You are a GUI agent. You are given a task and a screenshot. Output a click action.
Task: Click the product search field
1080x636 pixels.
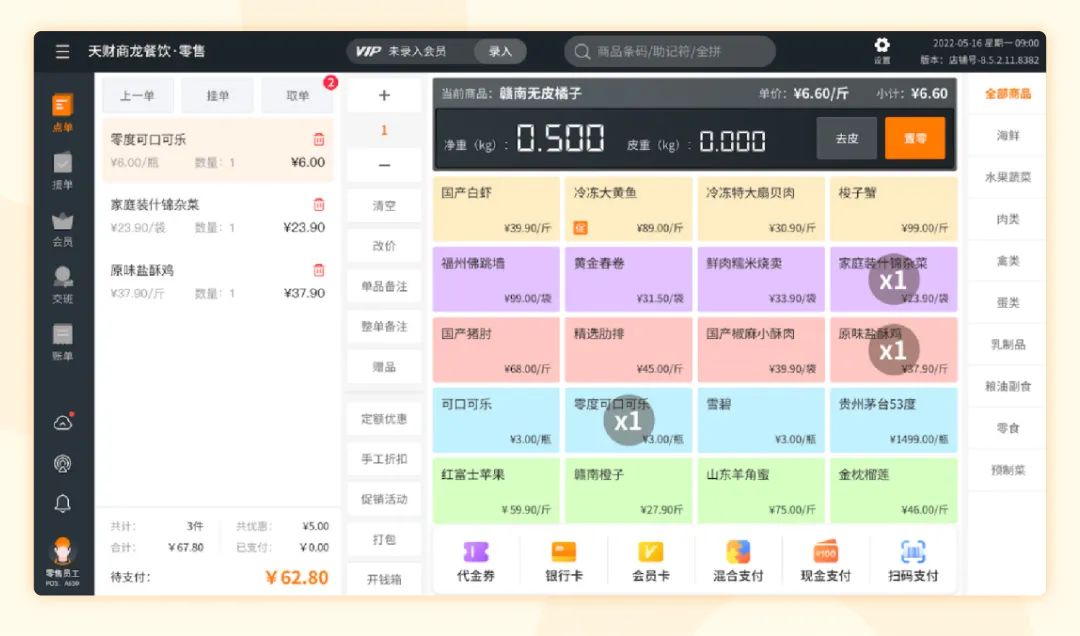(670, 51)
